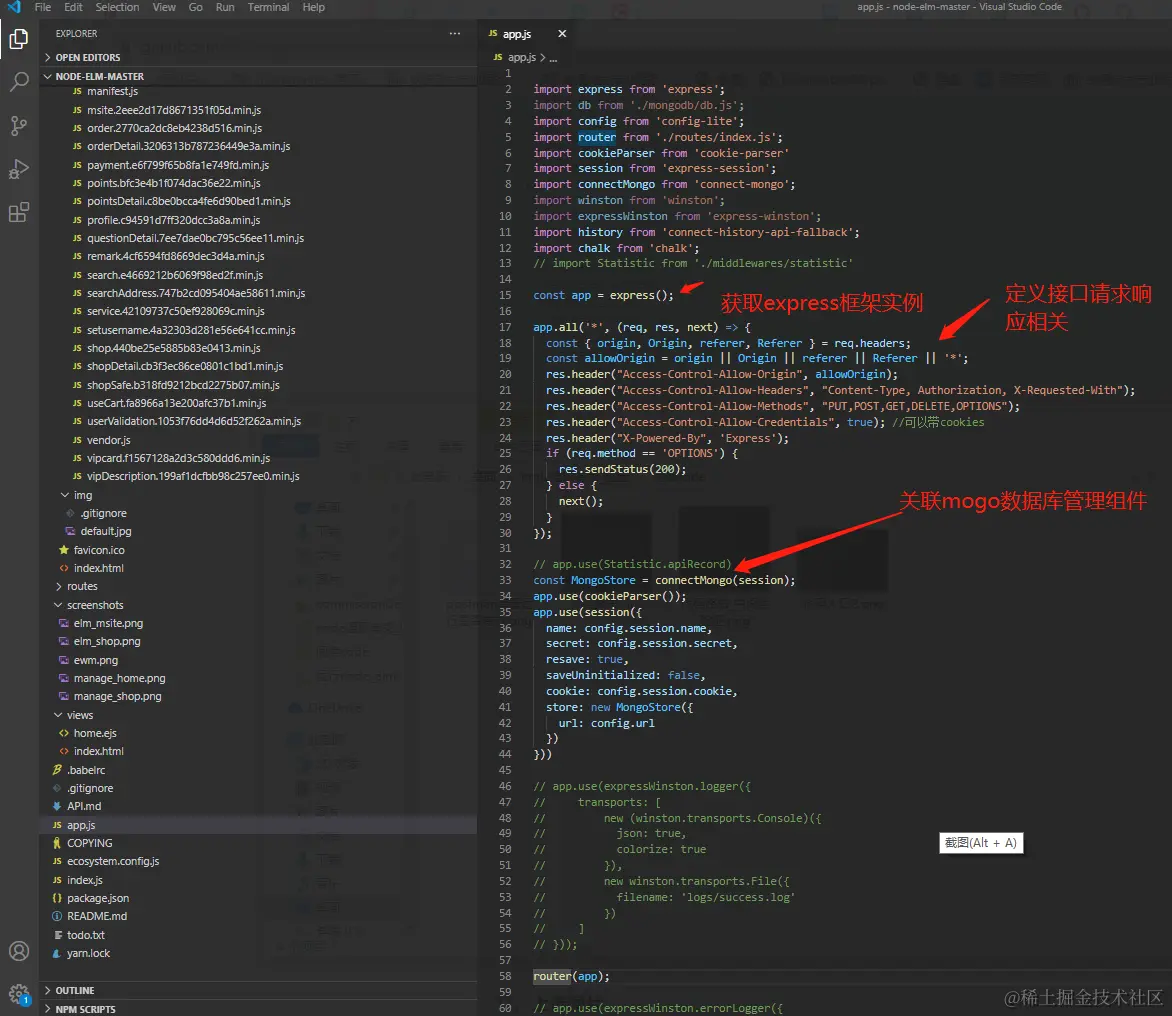Click line number 17 in gutter
The height and width of the screenshot is (1016, 1172).
[x=505, y=327]
